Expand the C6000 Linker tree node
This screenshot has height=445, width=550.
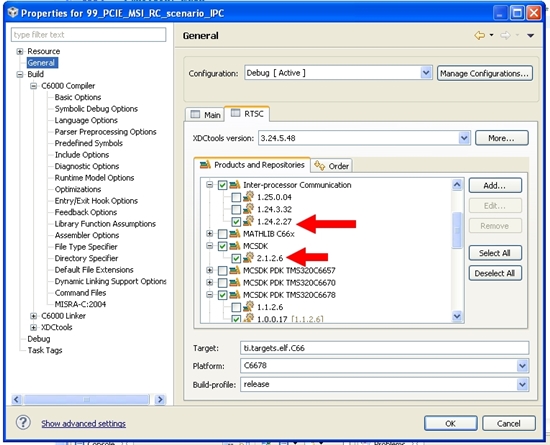click(33, 316)
